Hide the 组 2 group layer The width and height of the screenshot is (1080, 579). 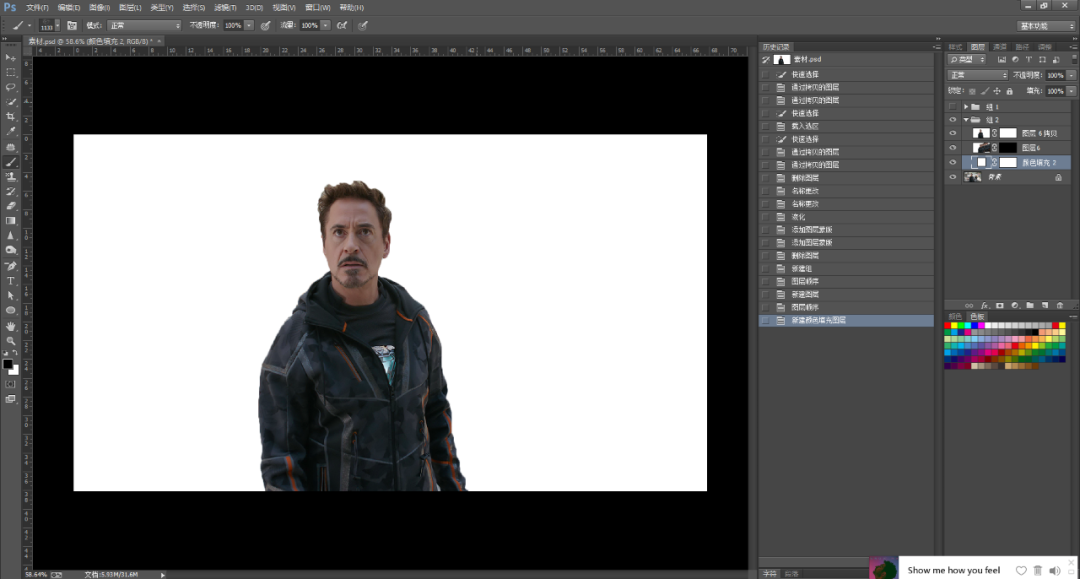click(x=953, y=120)
